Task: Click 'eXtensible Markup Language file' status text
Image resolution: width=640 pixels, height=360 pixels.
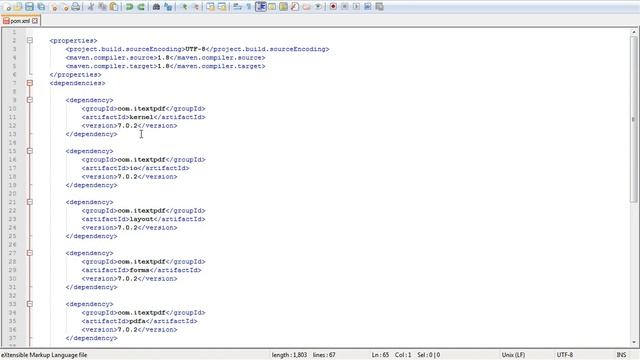Action: point(44,355)
